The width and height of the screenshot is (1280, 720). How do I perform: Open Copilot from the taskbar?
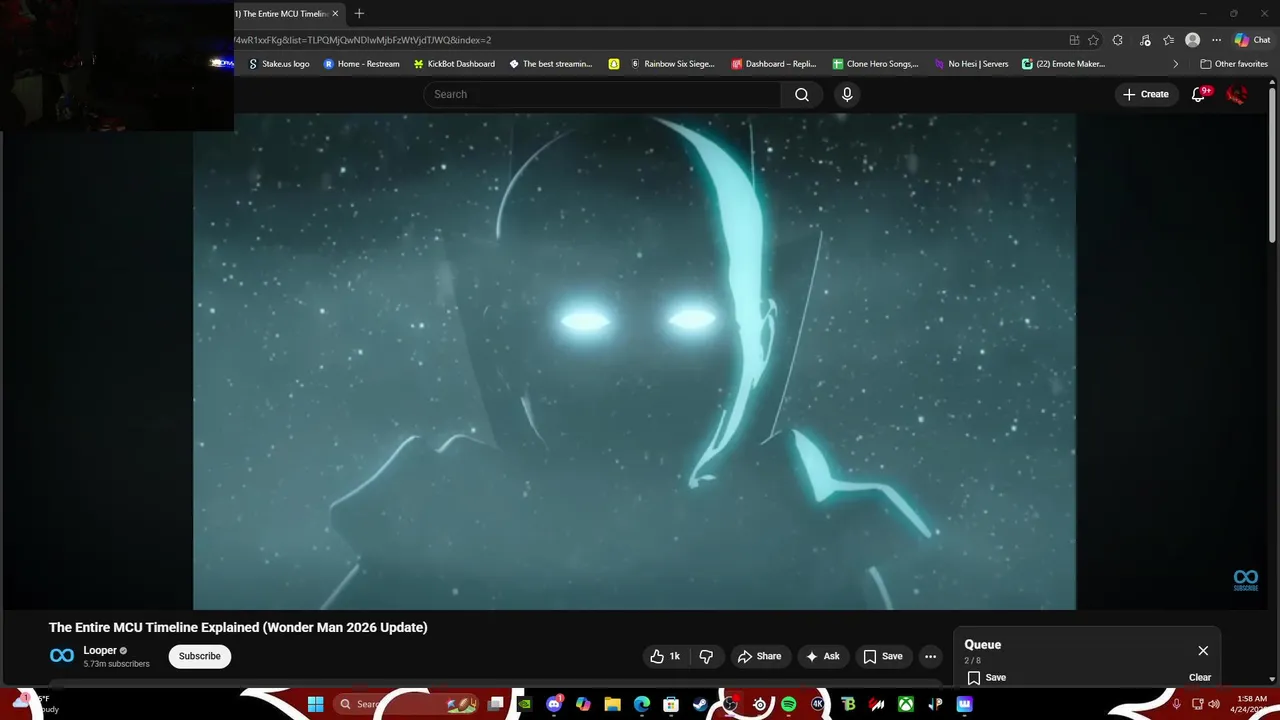pyautogui.click(x=583, y=704)
